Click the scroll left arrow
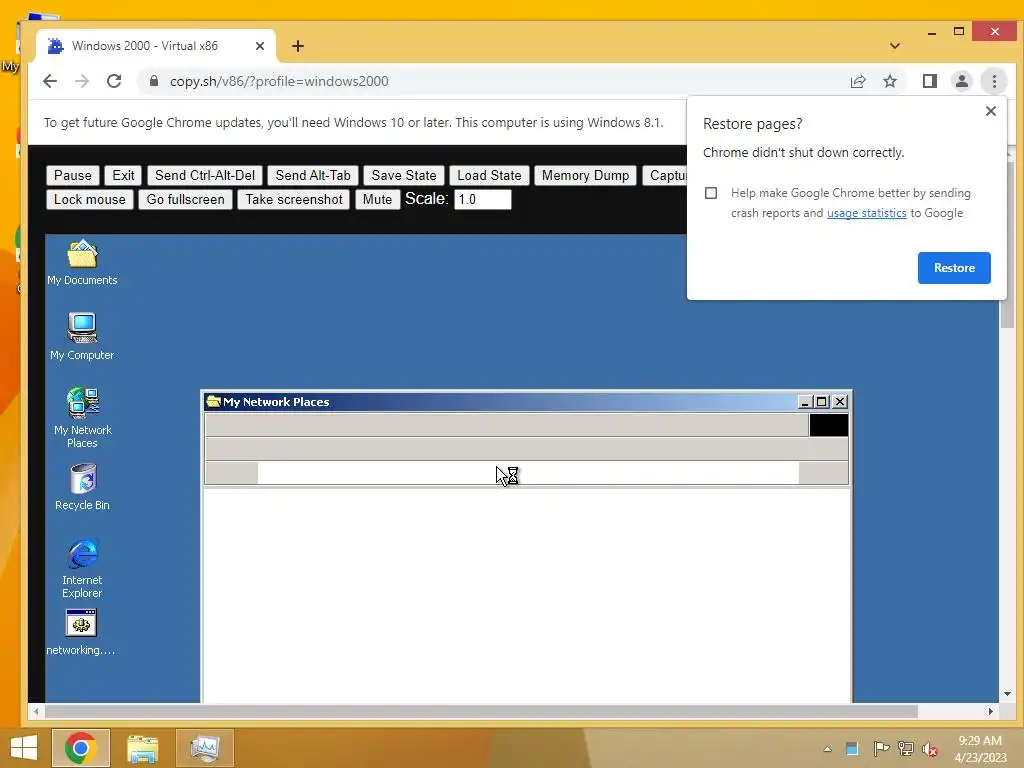Viewport: 1024px width, 768px height. pos(36,711)
